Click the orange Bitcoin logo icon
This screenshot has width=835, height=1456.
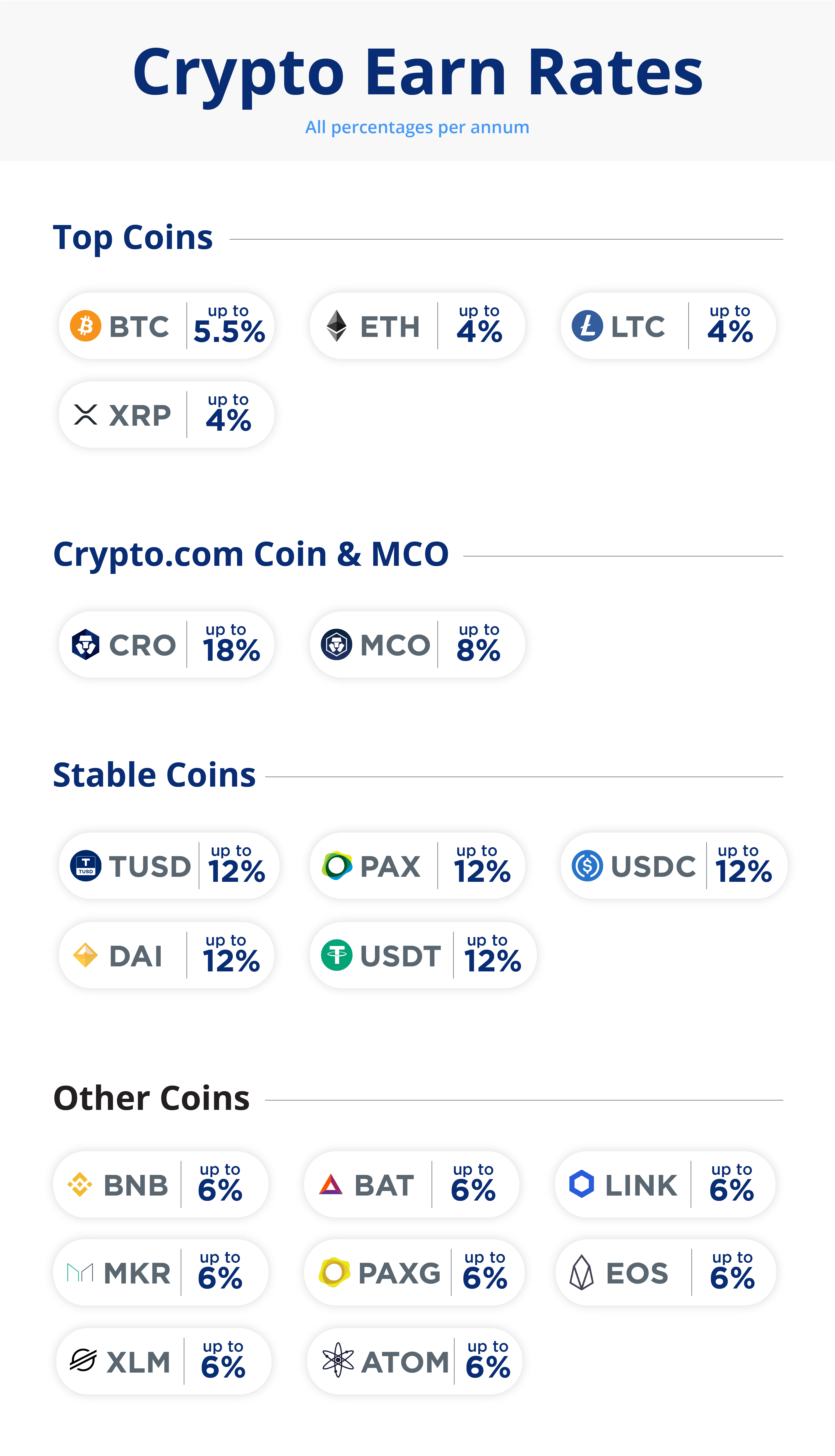(85, 326)
